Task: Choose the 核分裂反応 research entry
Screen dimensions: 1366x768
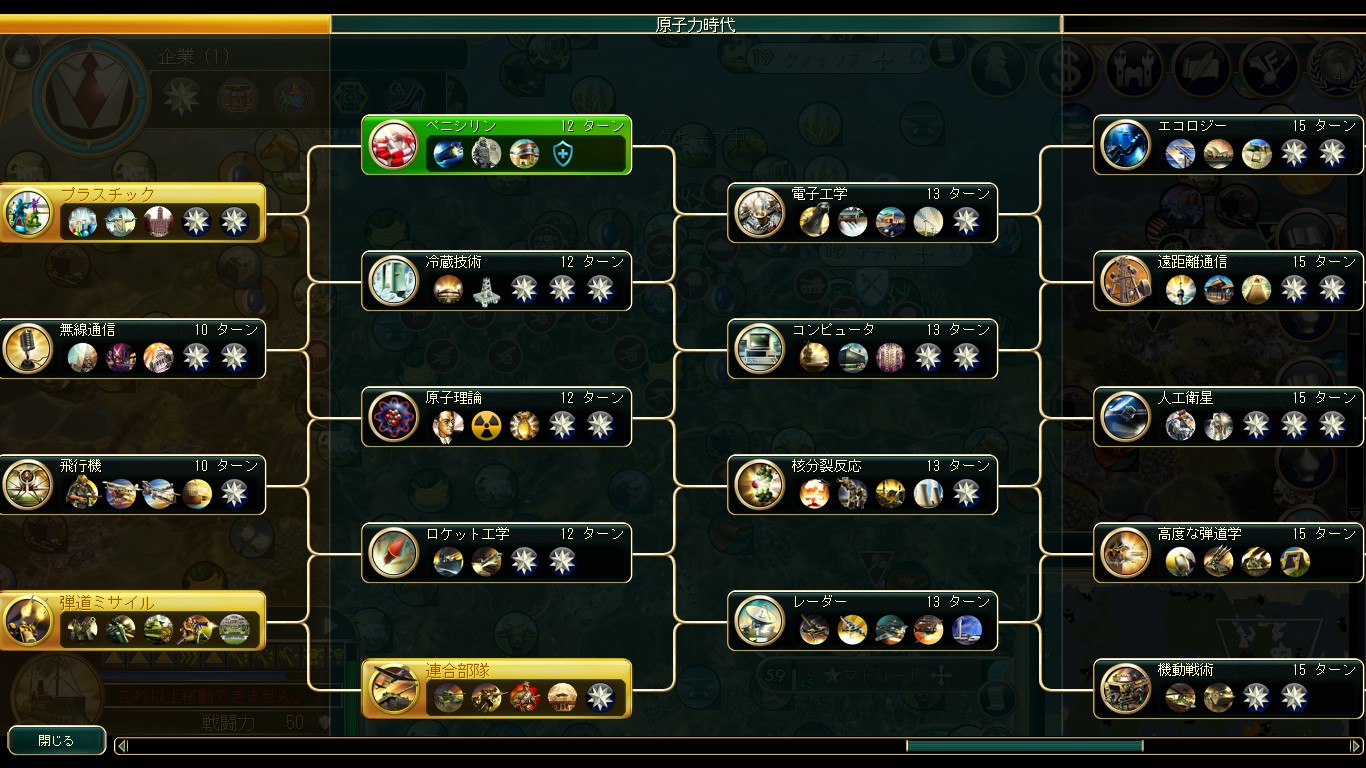Action: click(x=862, y=485)
